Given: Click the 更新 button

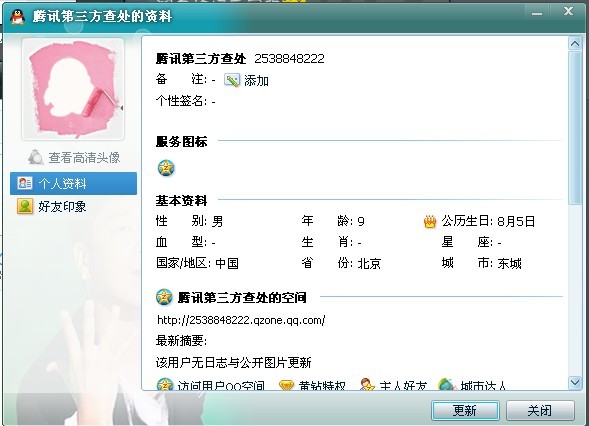Looking at the screenshot, I should pos(465,410).
